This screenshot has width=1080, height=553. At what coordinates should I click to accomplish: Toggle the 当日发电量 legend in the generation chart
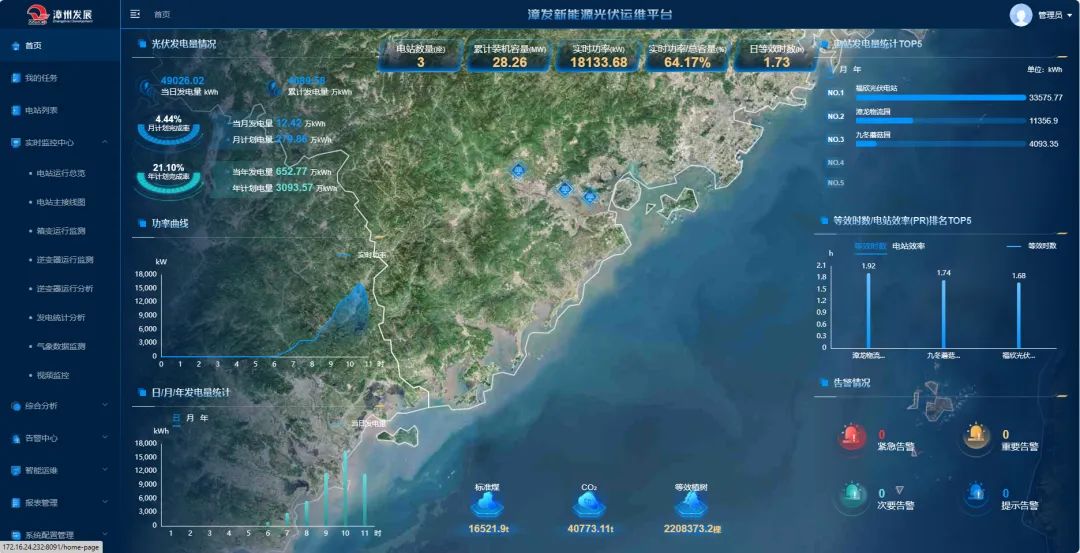[366, 423]
